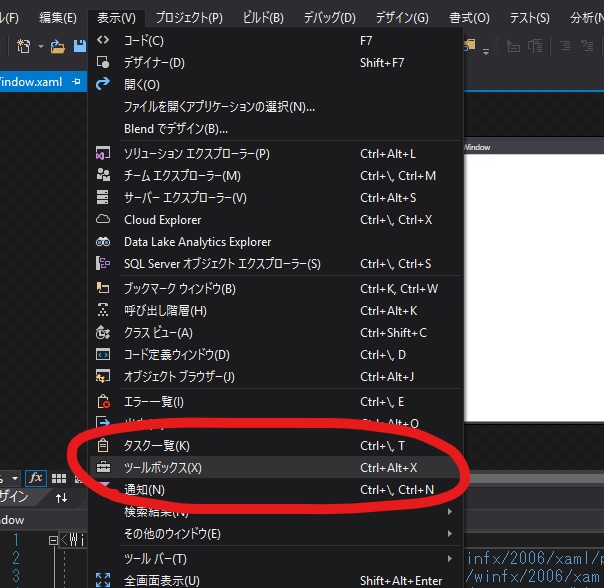Click the open file folder icon
The width and height of the screenshot is (604, 588).
tap(57, 46)
